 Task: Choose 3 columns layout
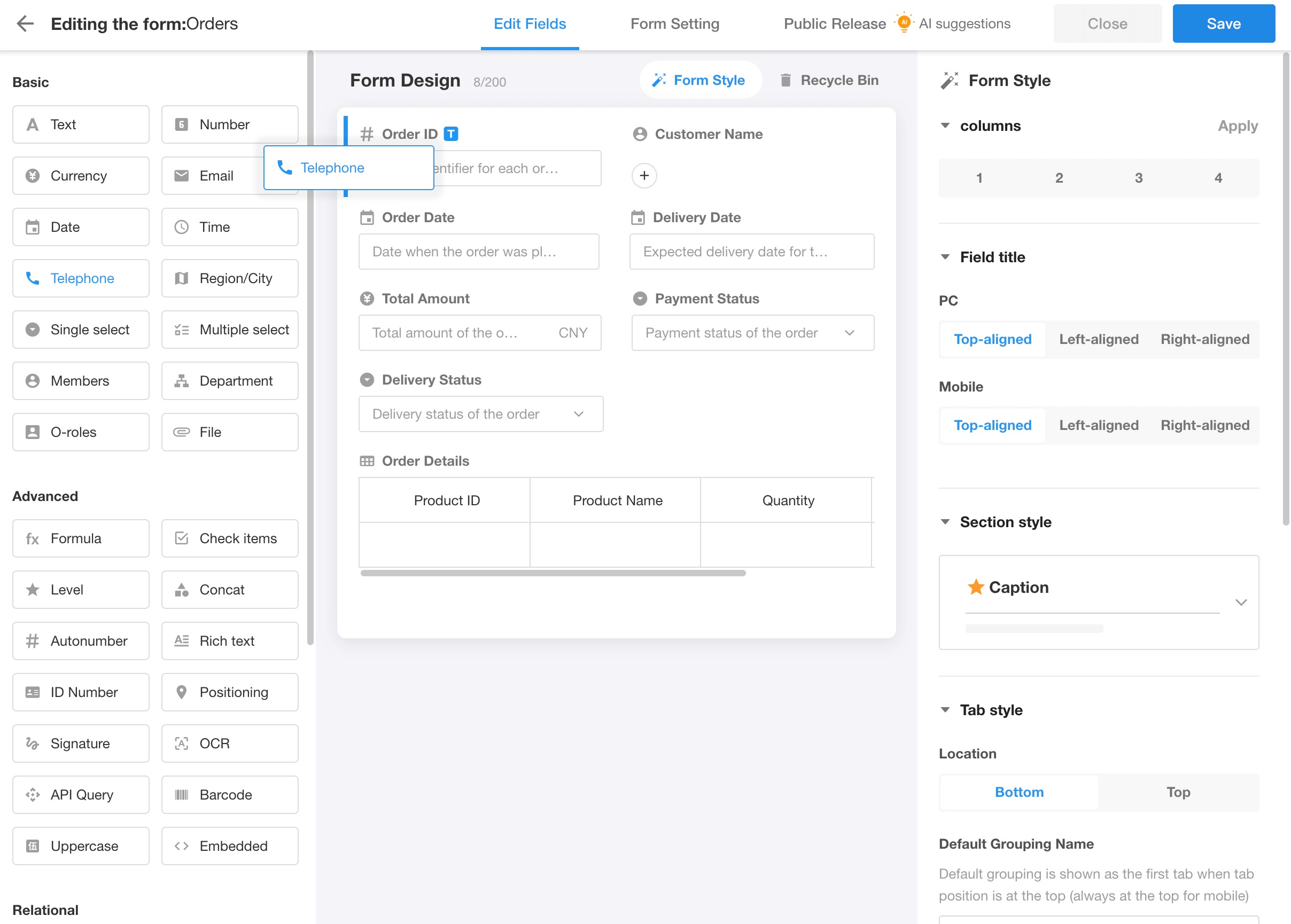[x=1139, y=177]
